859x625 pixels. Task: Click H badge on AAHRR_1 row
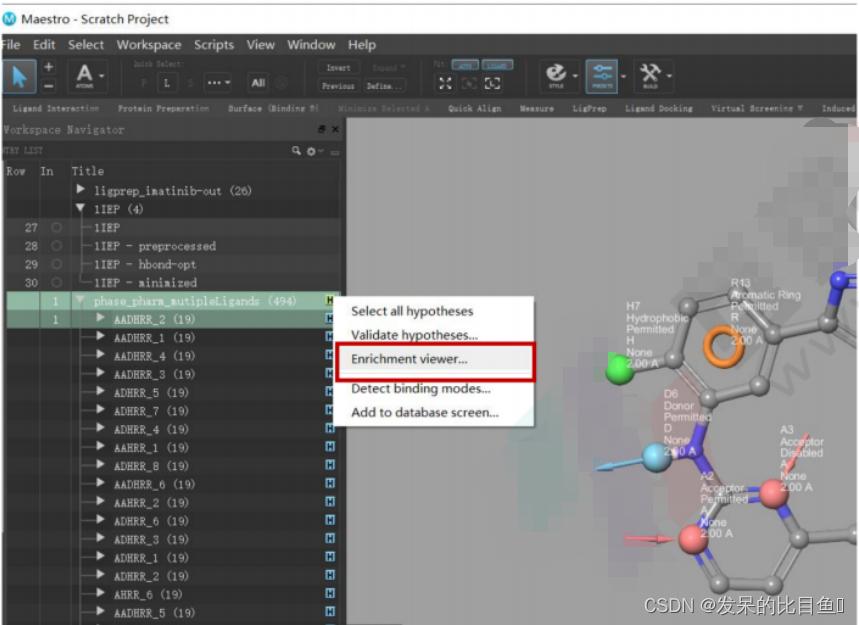[330, 447]
